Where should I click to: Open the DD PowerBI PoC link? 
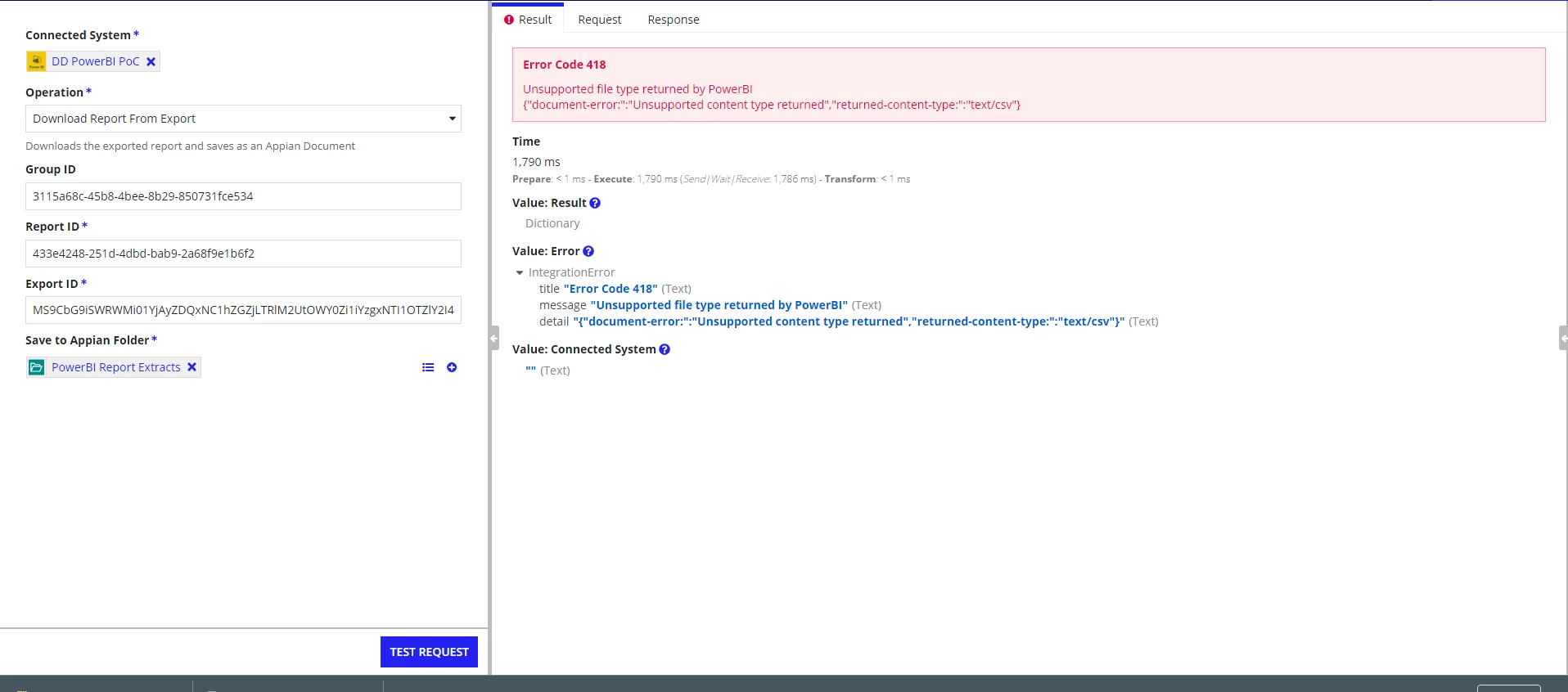[96, 61]
